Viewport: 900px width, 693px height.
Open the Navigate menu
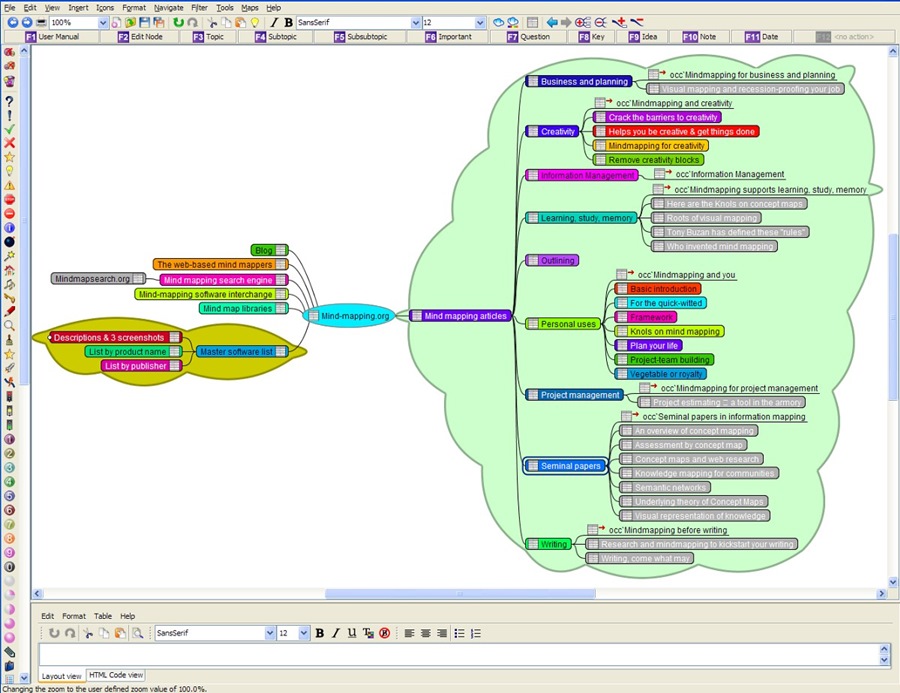click(169, 7)
